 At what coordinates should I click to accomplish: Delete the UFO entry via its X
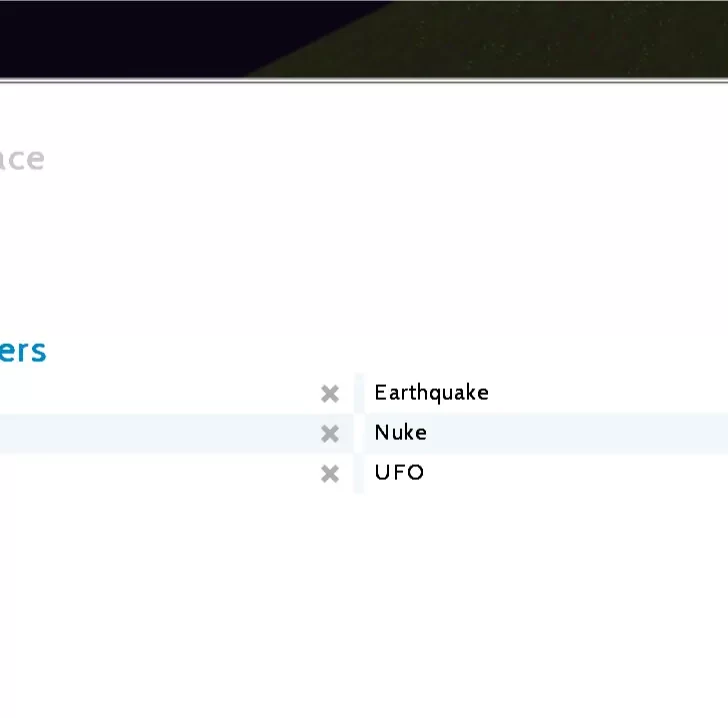click(x=330, y=474)
